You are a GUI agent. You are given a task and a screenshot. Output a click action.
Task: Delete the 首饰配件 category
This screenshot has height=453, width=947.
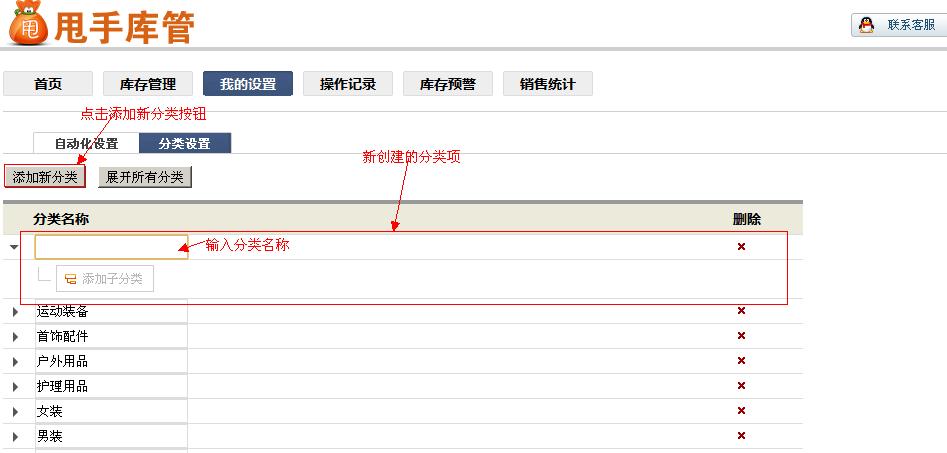coord(741,336)
